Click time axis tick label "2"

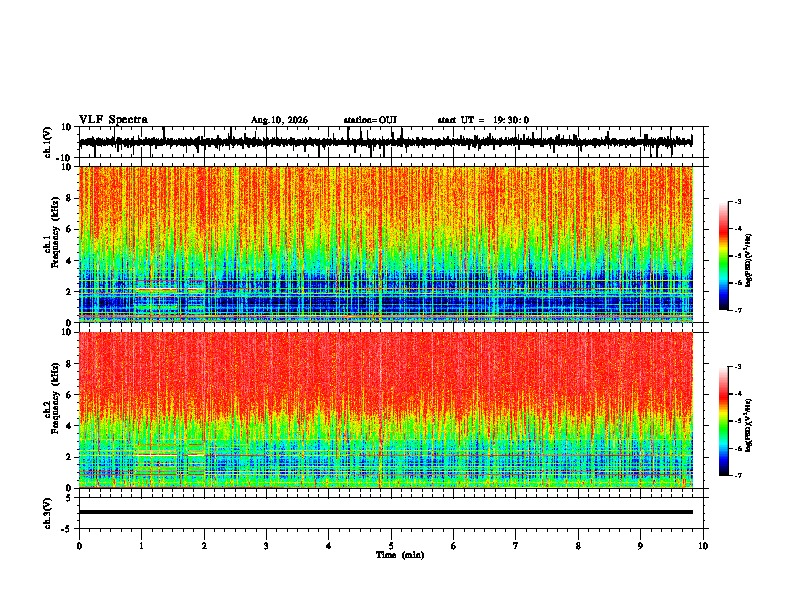point(204,546)
